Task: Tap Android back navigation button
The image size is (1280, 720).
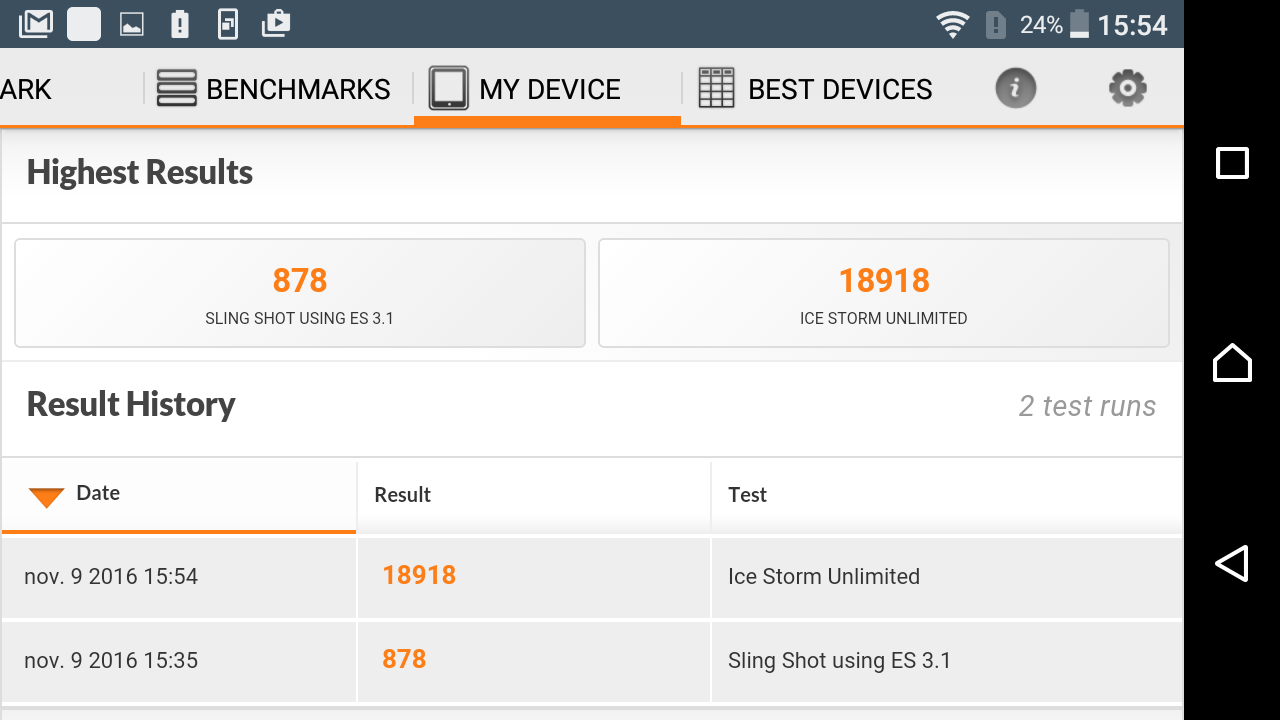Action: [x=1232, y=563]
